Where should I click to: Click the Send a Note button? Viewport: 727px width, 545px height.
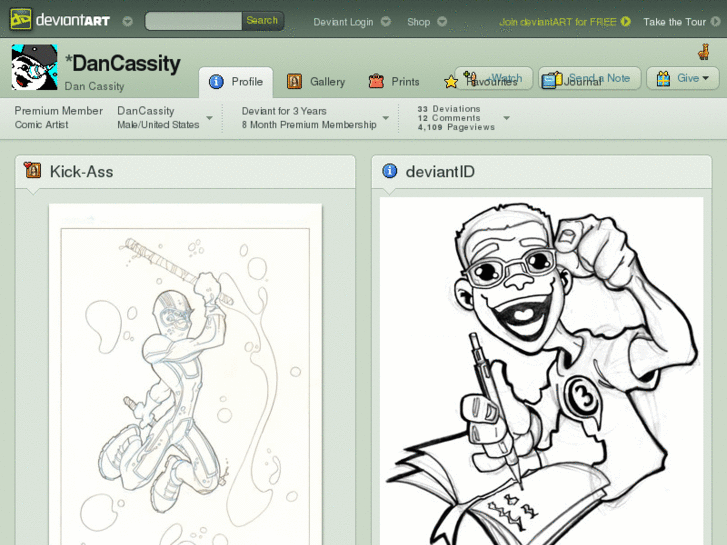[x=590, y=78]
